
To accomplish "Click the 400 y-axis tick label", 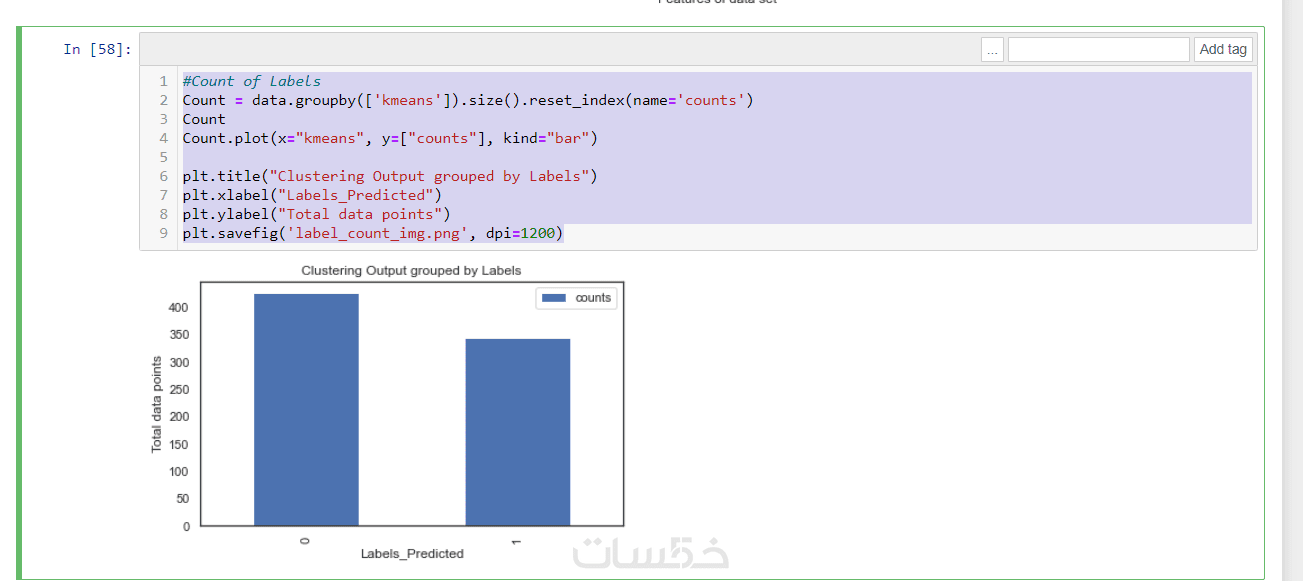I will (x=178, y=308).
